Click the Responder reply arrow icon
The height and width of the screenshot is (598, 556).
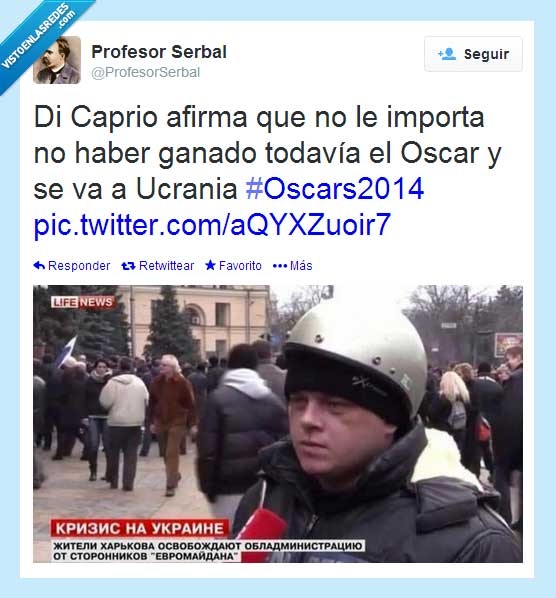coord(39,265)
